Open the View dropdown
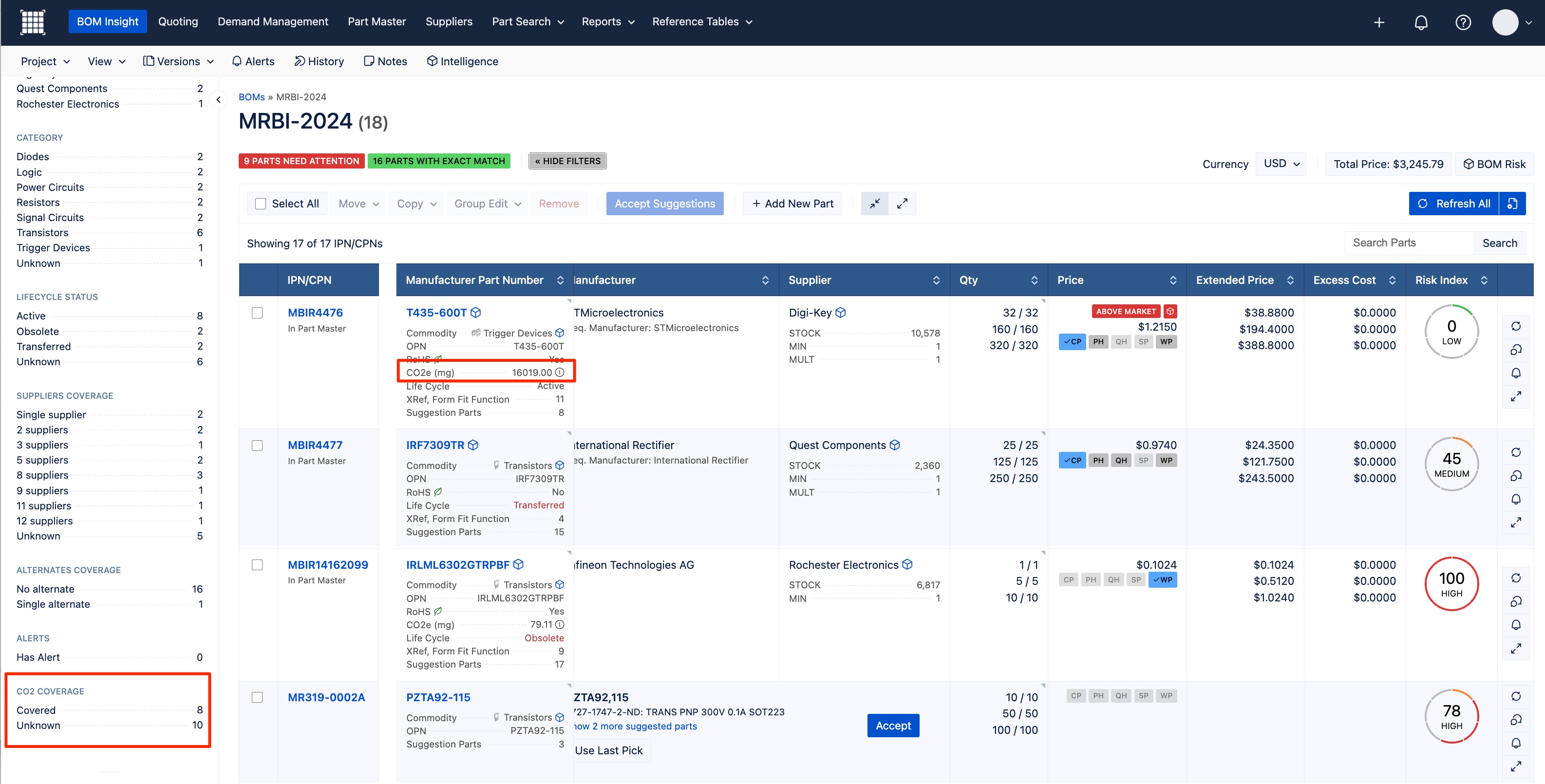Screen dimensions: 1545x784 click(106, 61)
